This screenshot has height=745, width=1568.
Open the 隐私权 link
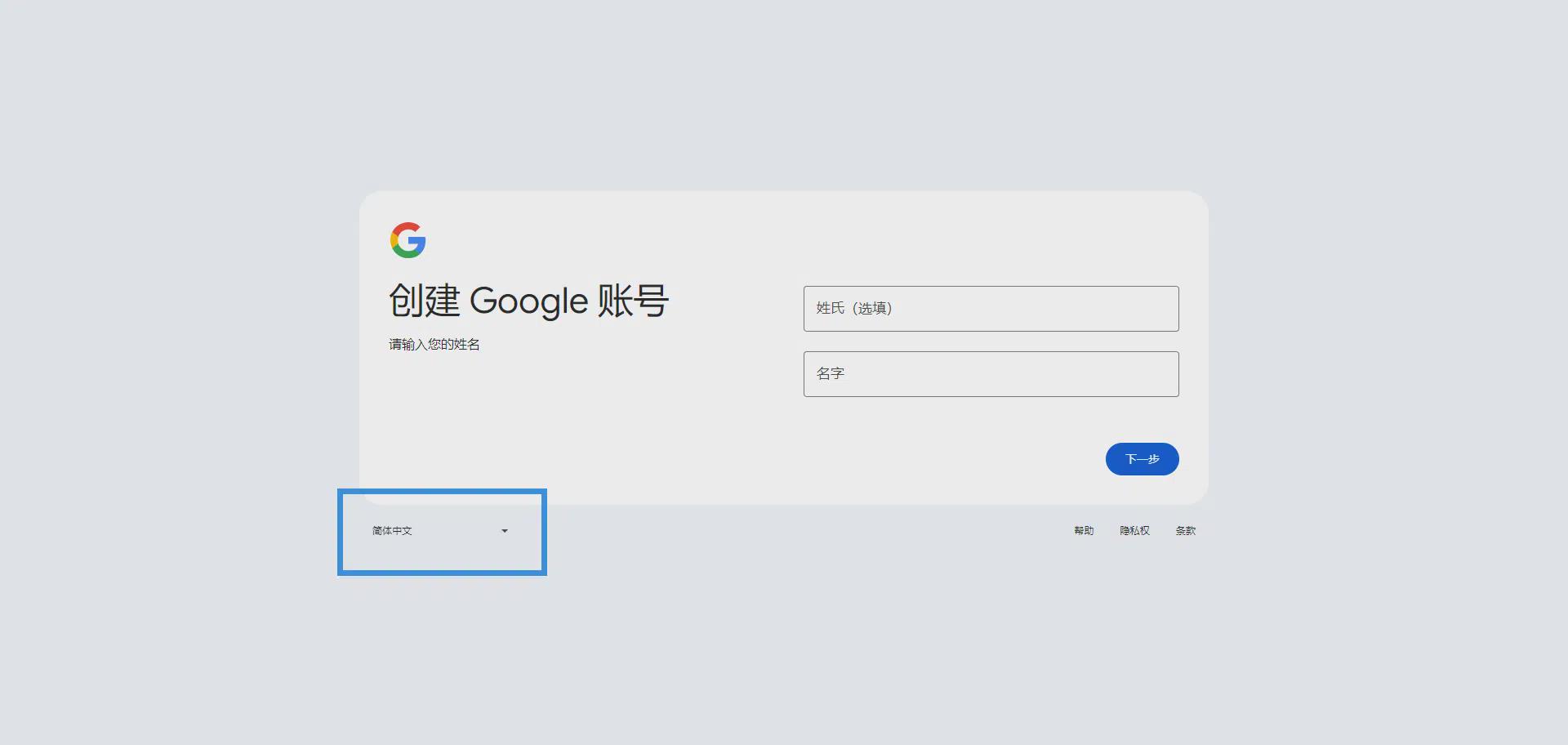coord(1134,531)
